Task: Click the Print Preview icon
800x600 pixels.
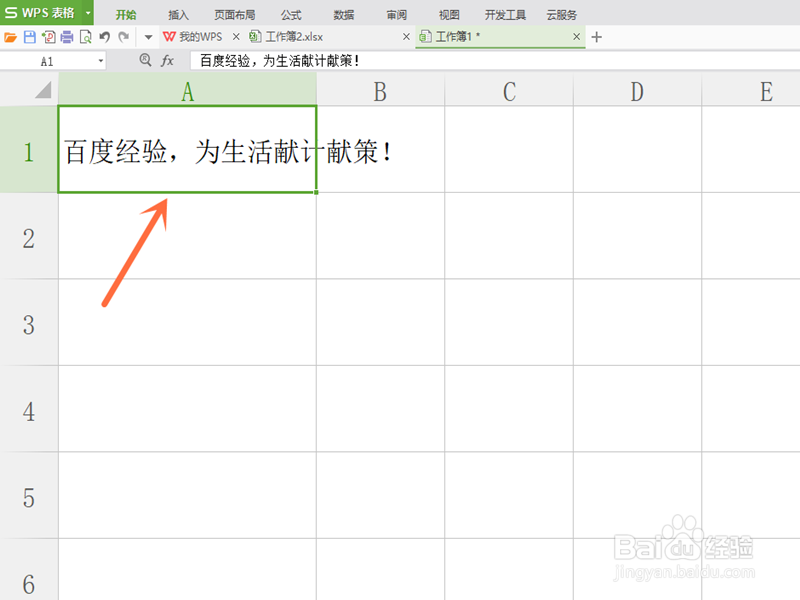Action: click(x=86, y=37)
